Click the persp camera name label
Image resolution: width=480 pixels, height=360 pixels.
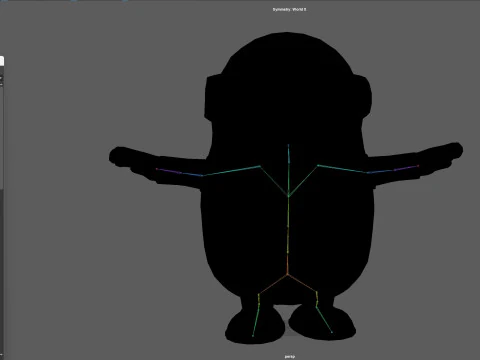click(x=290, y=357)
